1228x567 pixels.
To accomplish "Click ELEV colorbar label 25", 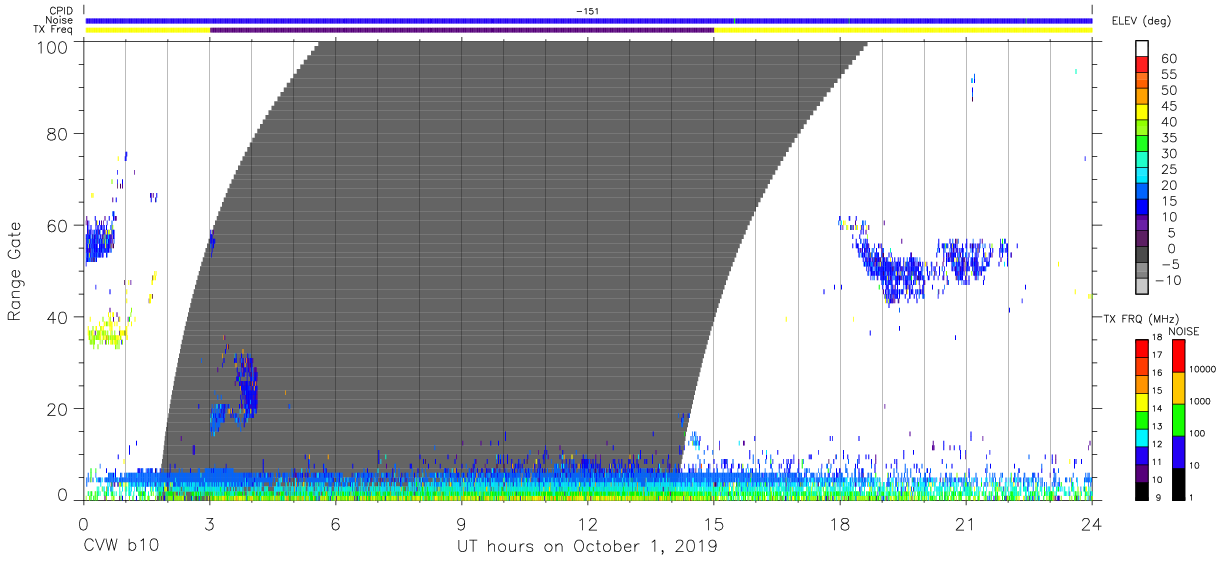I will click(1168, 170).
